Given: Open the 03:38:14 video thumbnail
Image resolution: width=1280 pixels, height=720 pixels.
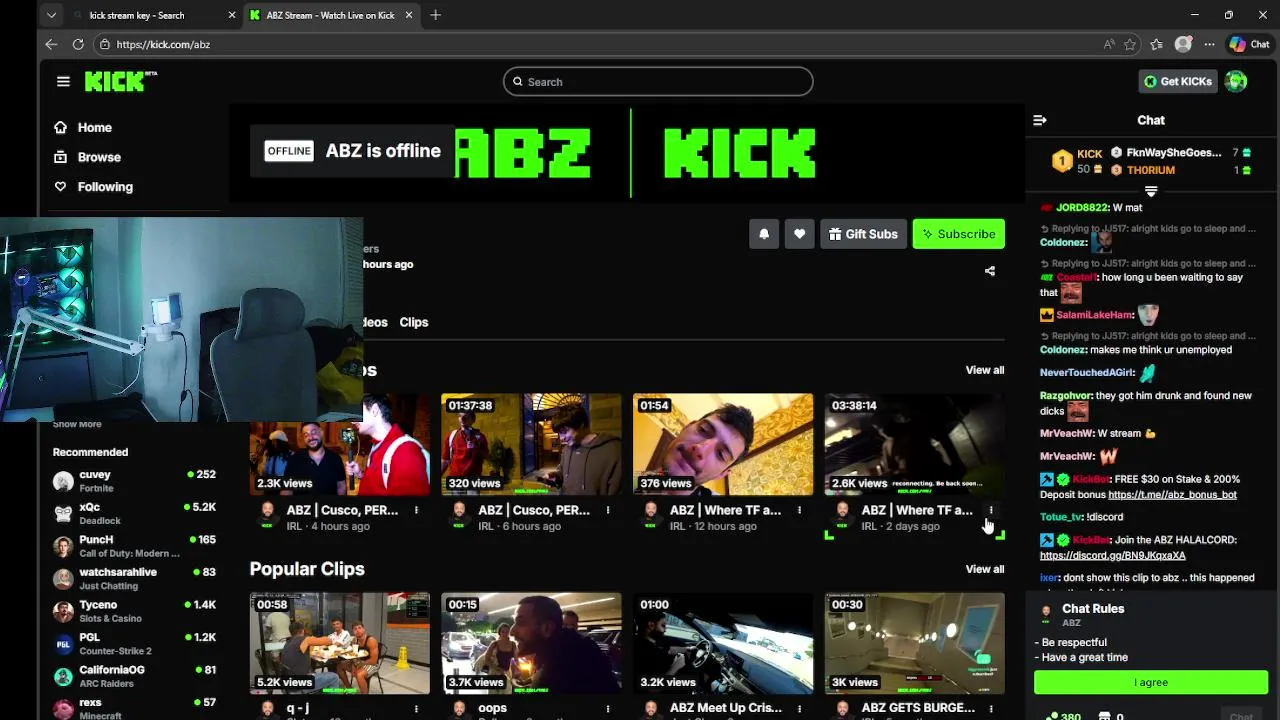Looking at the screenshot, I should coord(915,444).
